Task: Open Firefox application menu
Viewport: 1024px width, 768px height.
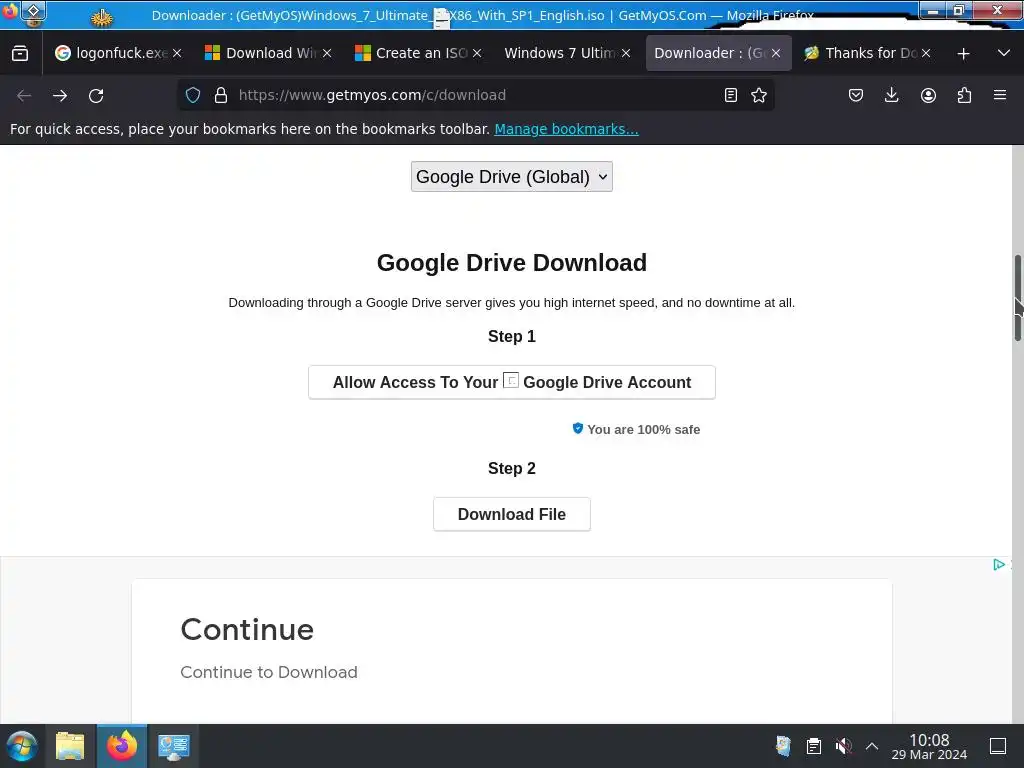Action: coord(1000,95)
